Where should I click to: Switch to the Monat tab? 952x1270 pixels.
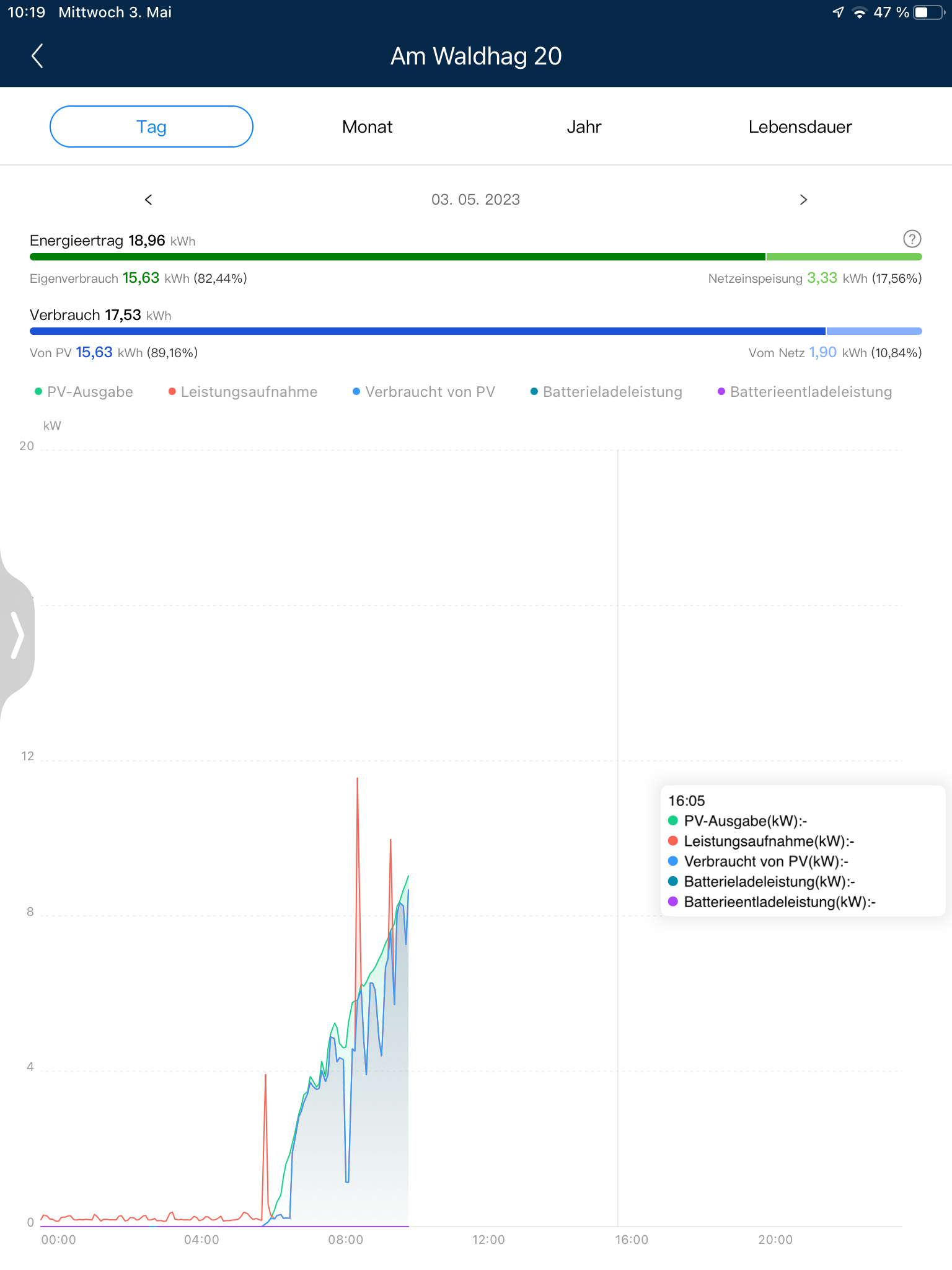click(x=367, y=127)
